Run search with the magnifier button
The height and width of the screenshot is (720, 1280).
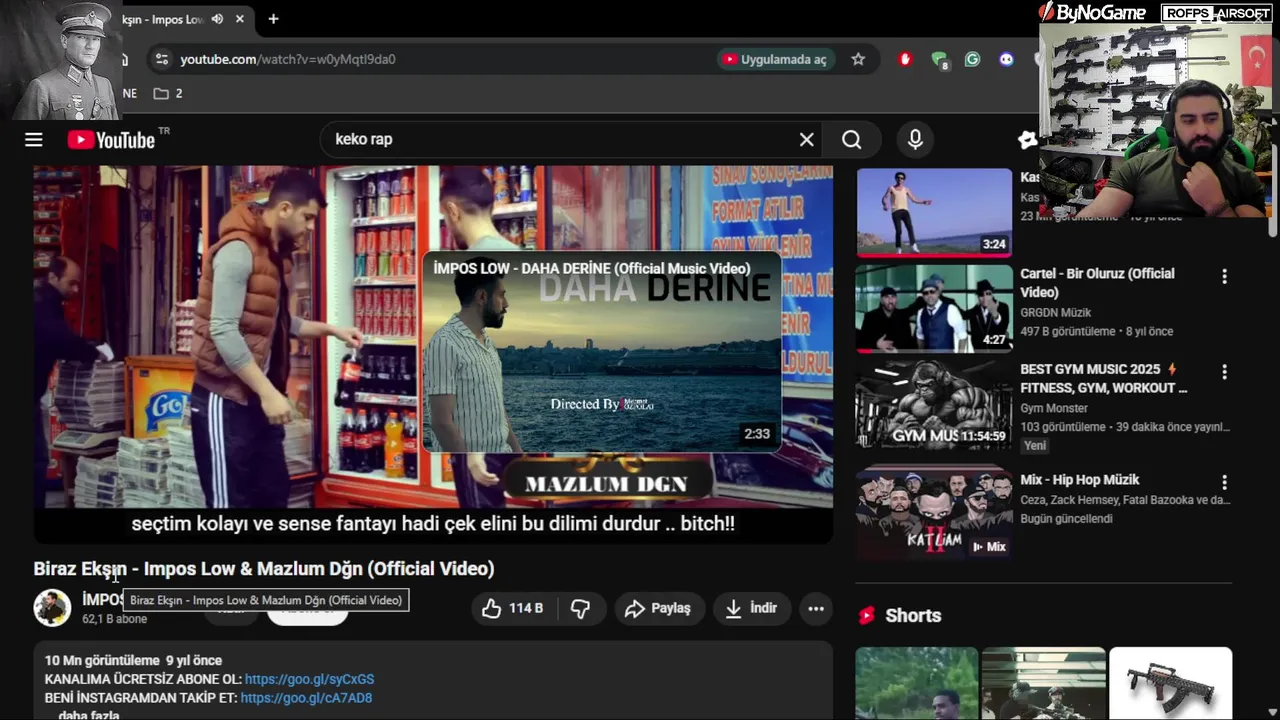(x=852, y=140)
